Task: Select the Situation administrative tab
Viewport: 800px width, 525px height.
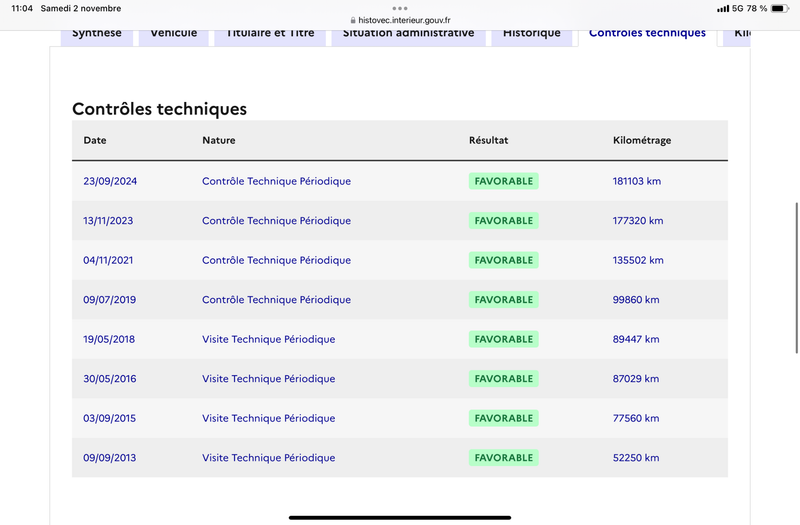Action: point(408,37)
